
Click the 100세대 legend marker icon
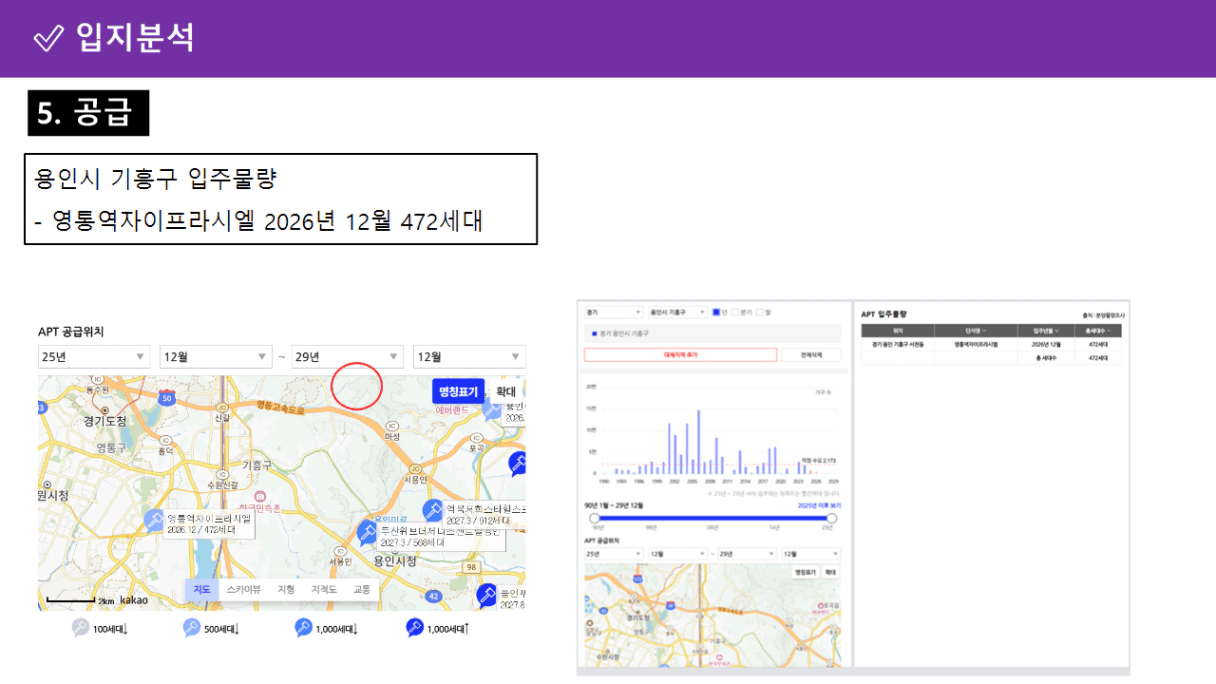coord(81,628)
